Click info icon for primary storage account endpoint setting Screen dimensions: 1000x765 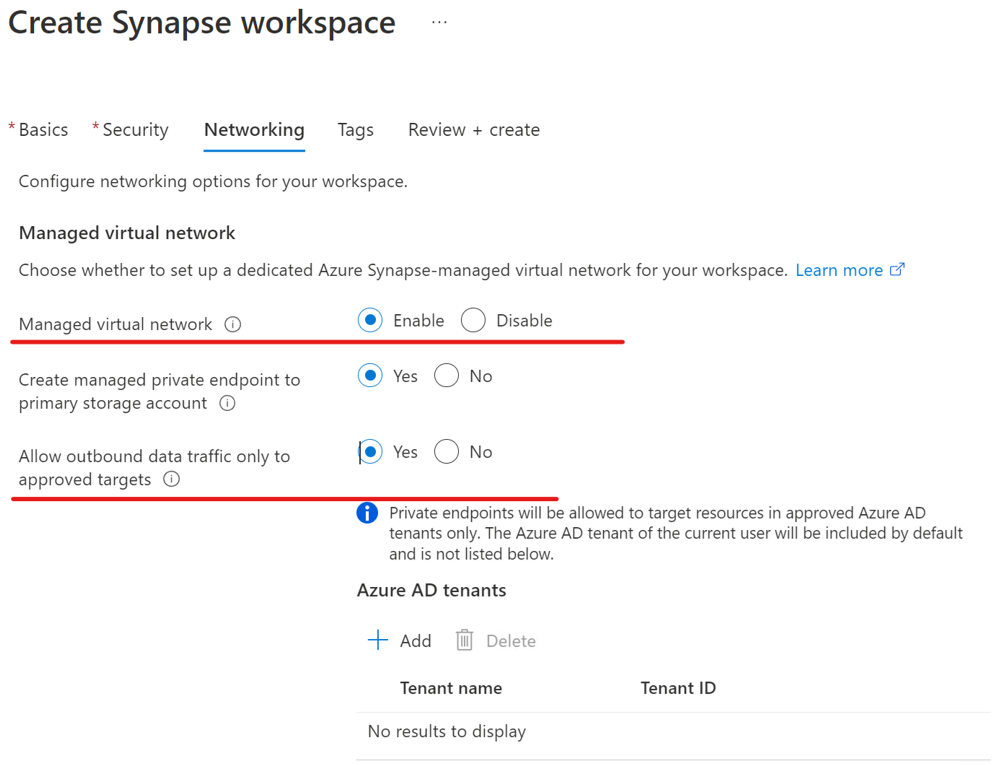pyautogui.click(x=227, y=403)
